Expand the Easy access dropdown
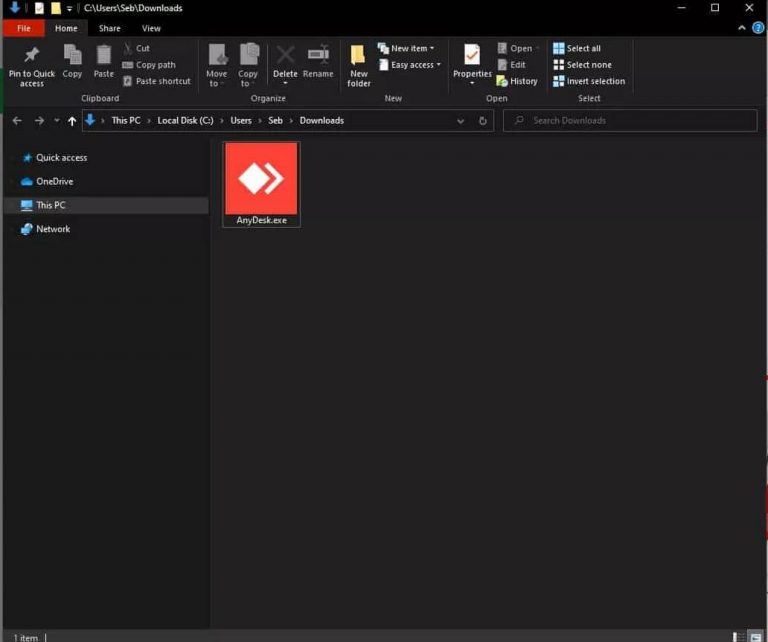Viewport: 768px width, 642px height. 438,65
